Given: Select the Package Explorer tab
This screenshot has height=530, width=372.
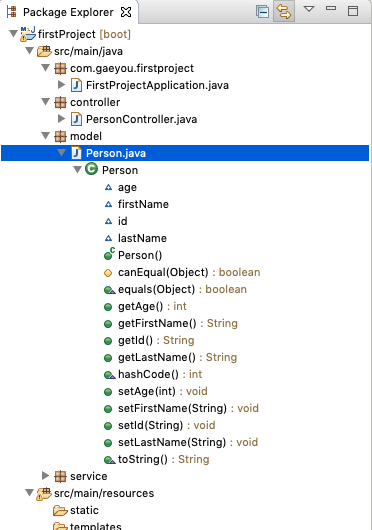Looking at the screenshot, I should tap(69, 12).
